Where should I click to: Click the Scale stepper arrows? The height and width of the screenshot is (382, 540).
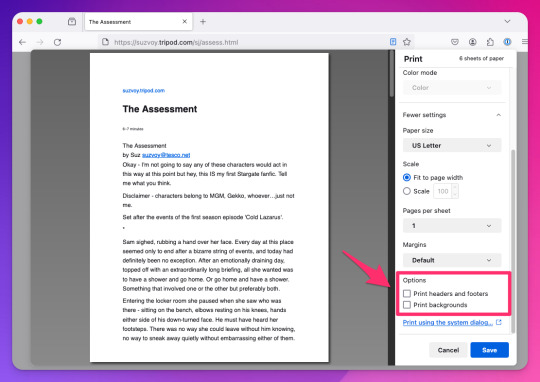(x=455, y=191)
